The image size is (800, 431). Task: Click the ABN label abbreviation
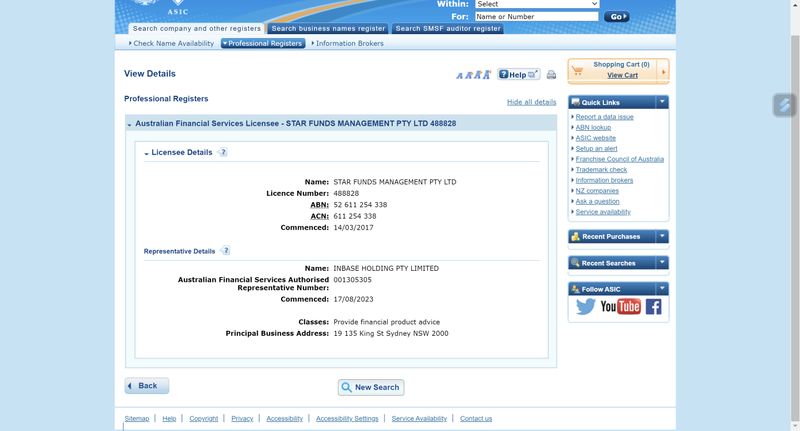click(319, 205)
